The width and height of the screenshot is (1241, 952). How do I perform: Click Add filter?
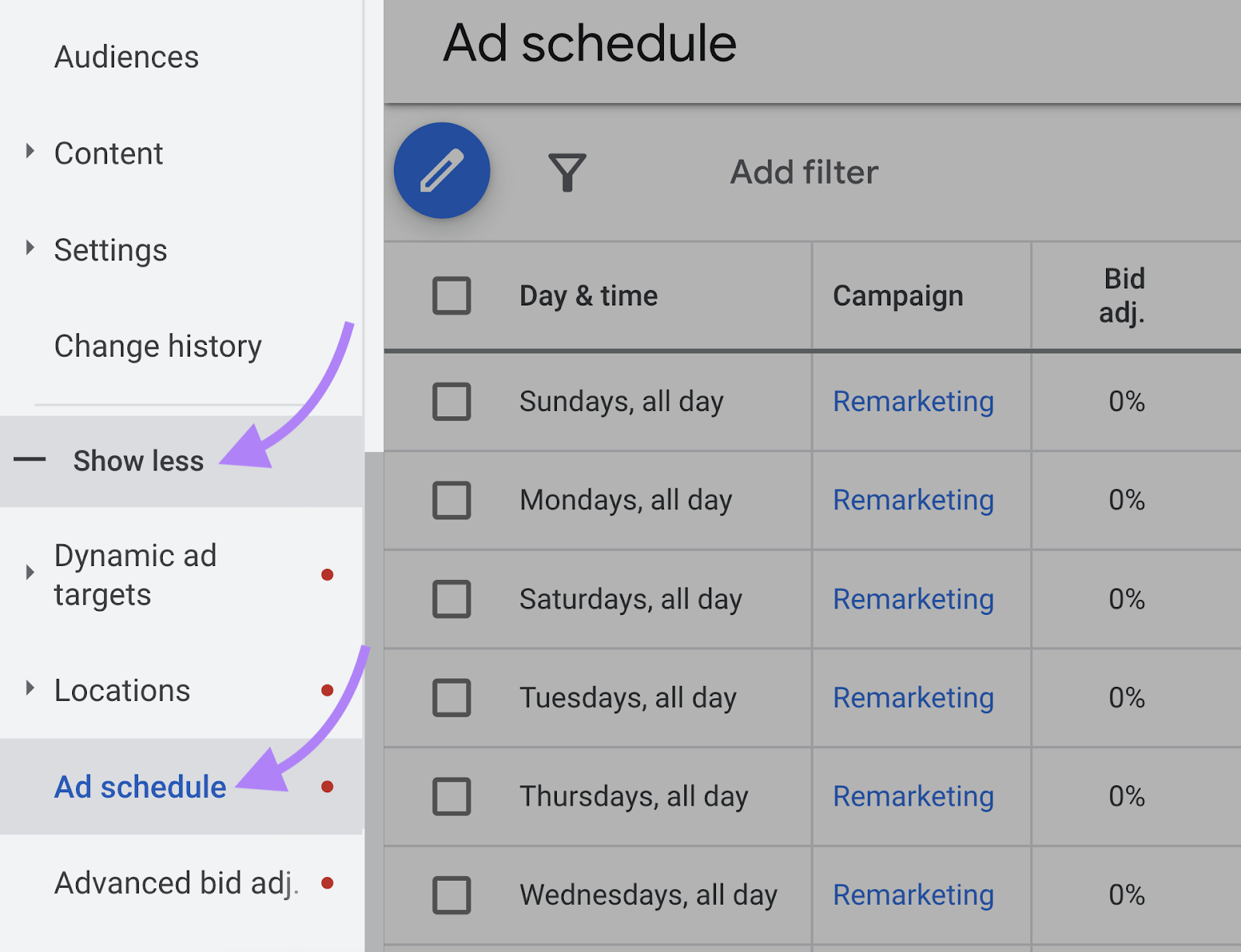[x=803, y=171]
